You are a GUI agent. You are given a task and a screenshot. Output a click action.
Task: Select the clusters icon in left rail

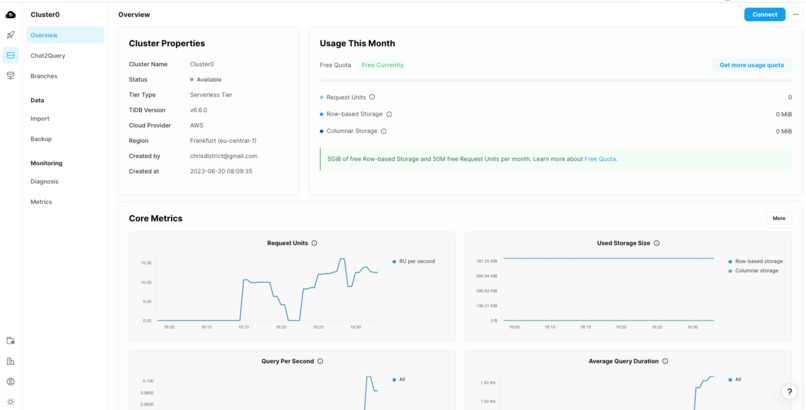(x=10, y=55)
